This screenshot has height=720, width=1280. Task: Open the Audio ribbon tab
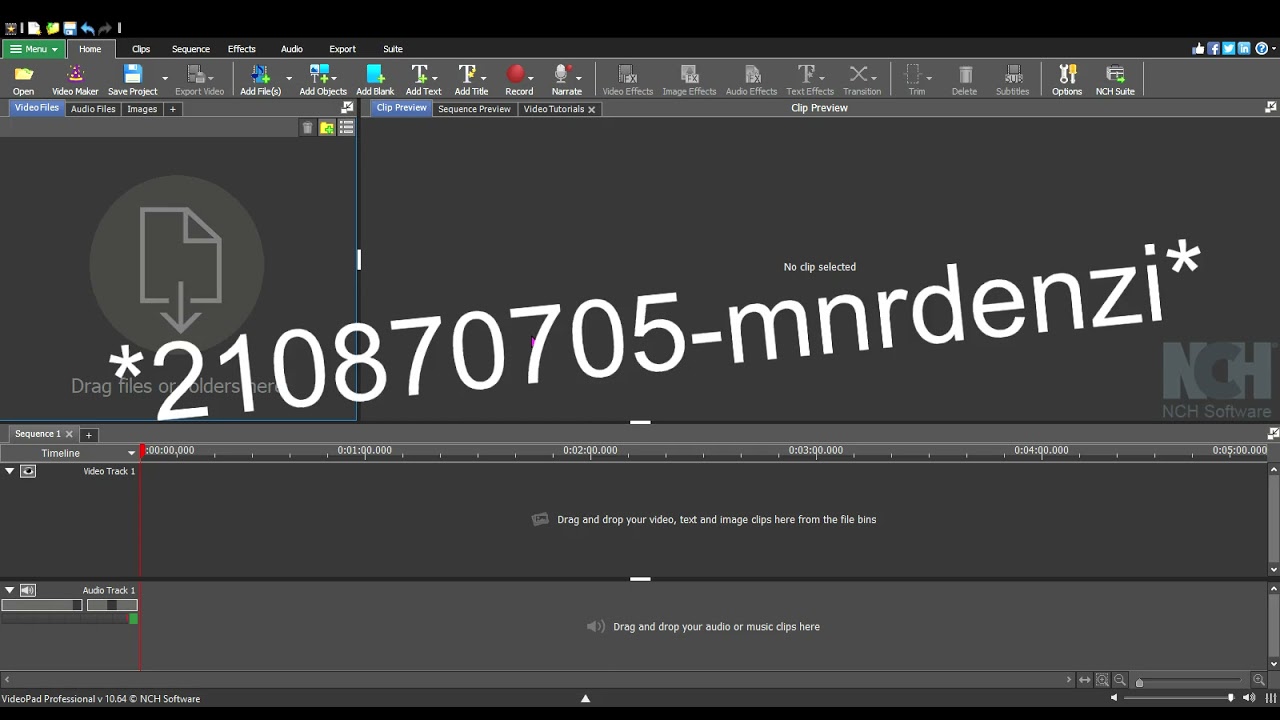click(291, 49)
